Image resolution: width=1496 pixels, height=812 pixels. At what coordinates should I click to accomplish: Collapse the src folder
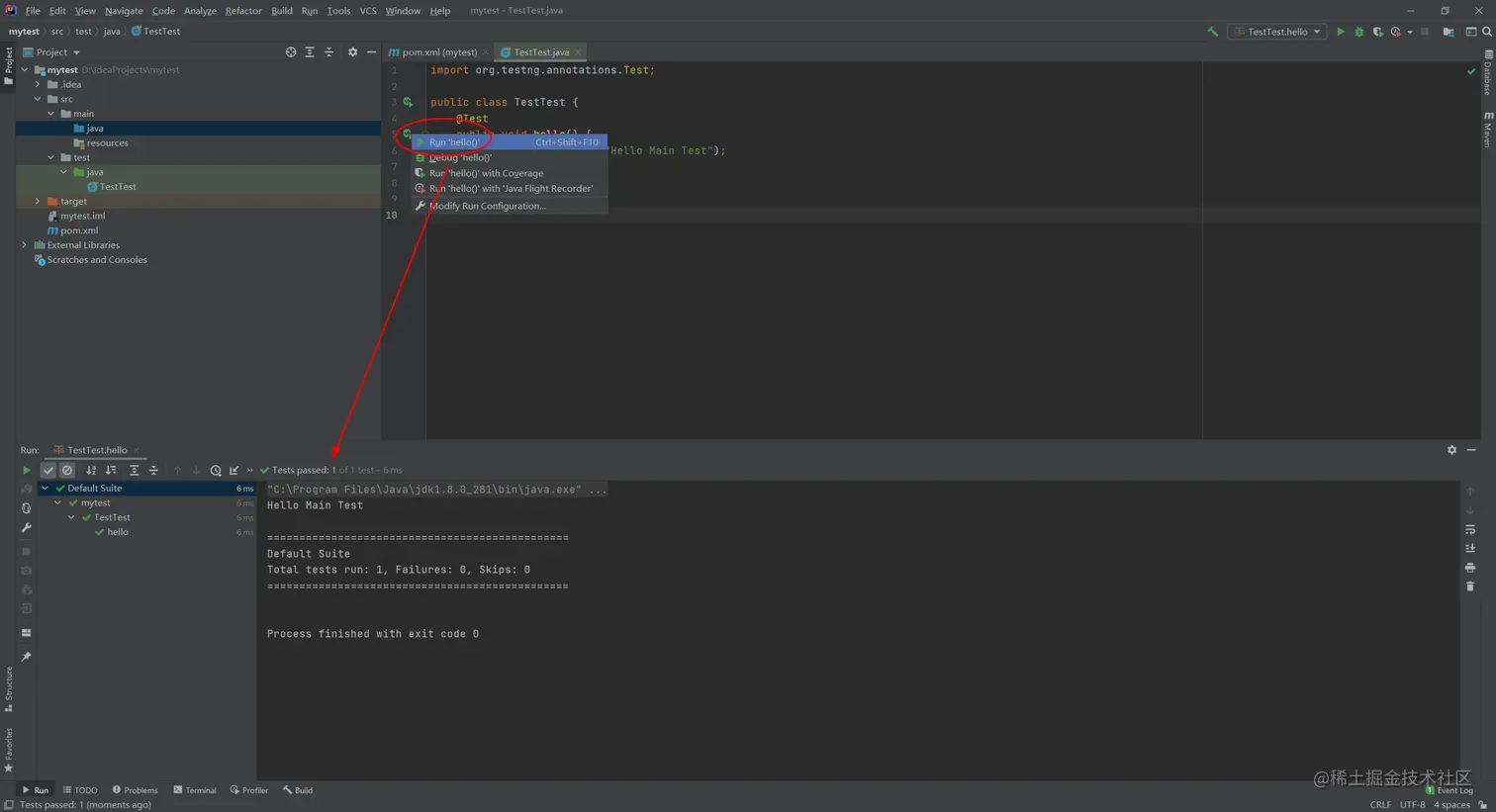pos(39,99)
